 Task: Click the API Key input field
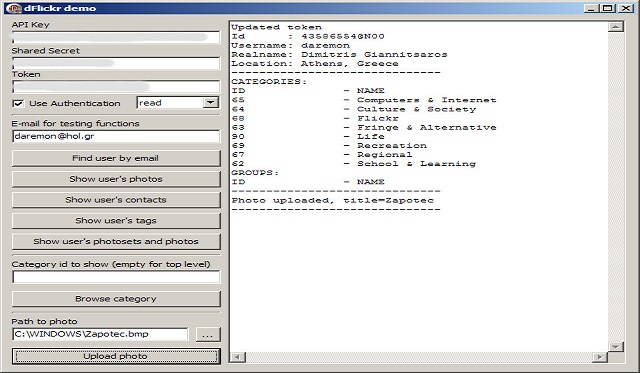pyautogui.click(x=116, y=38)
